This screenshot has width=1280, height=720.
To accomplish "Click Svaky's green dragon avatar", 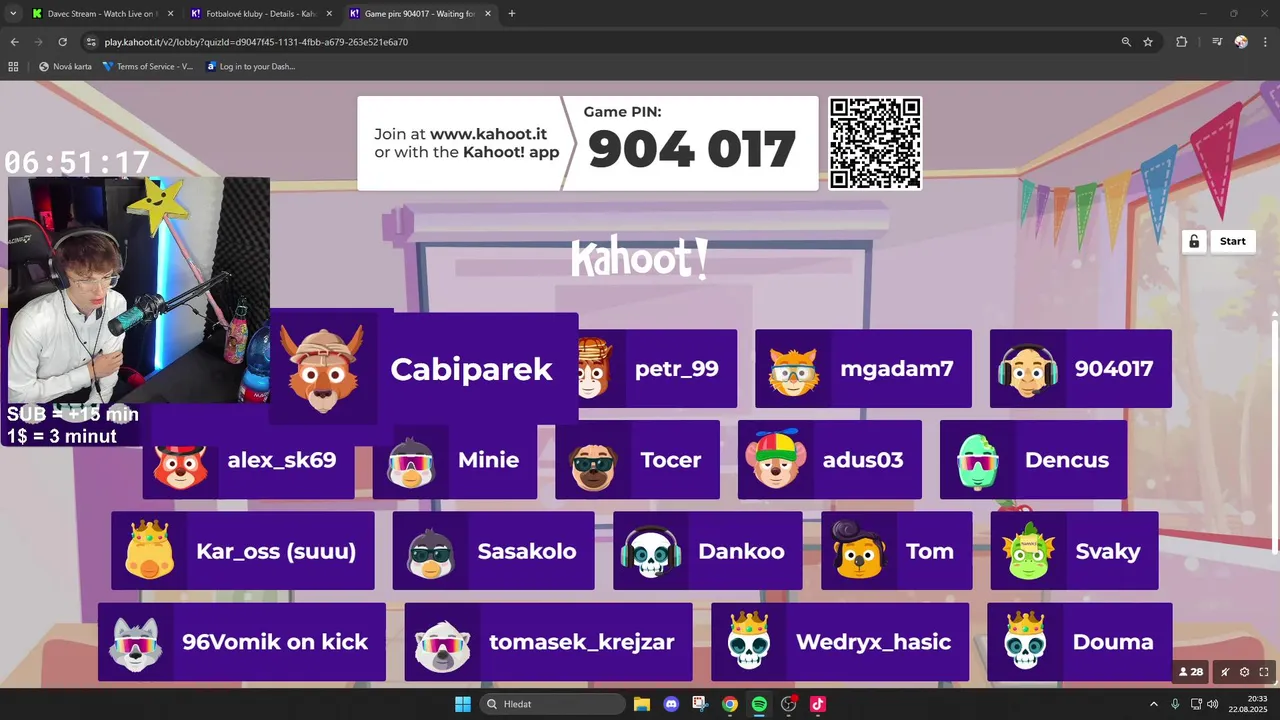I will pos(1028,551).
